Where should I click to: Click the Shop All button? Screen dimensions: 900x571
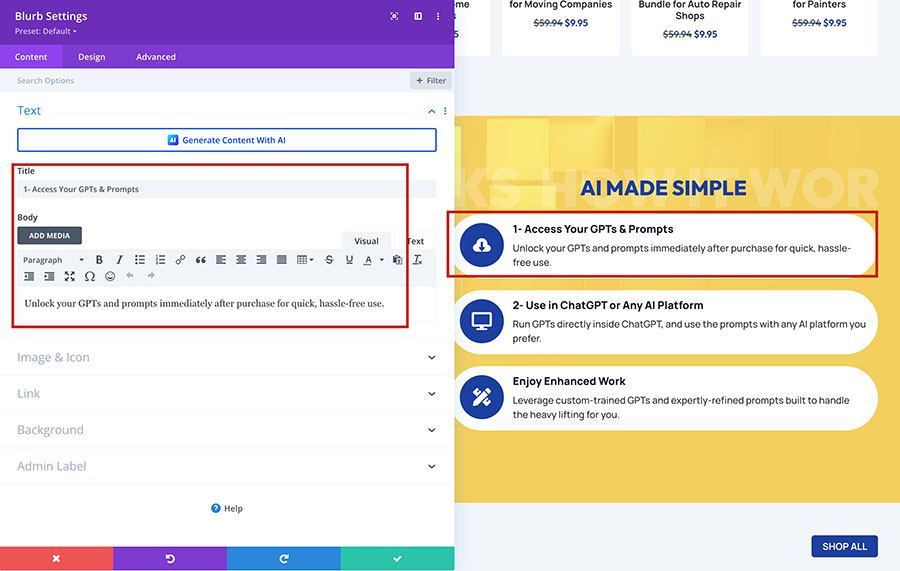844,546
